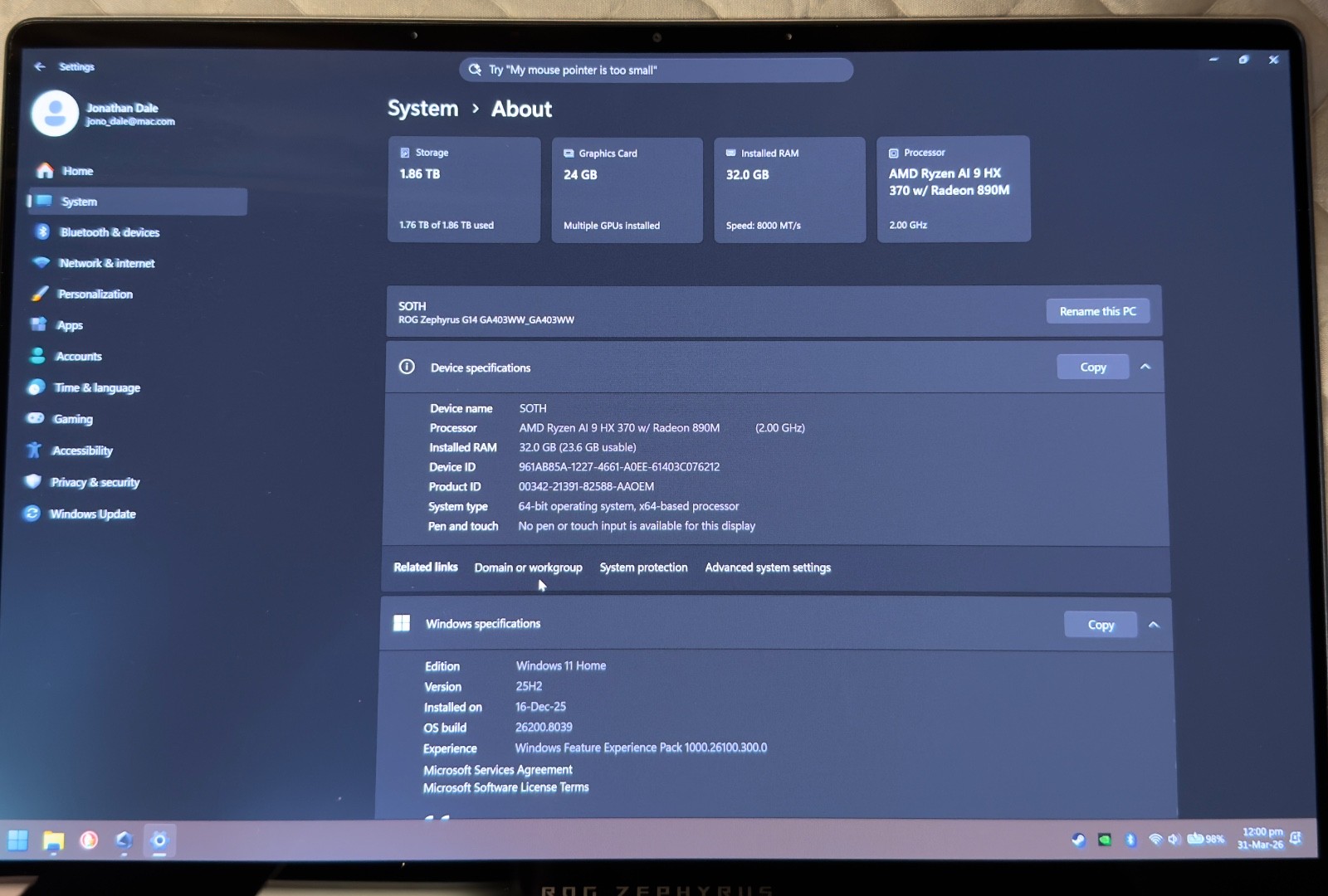Click the Privacy & security shield icon
The width and height of the screenshot is (1328, 896).
coord(33,481)
